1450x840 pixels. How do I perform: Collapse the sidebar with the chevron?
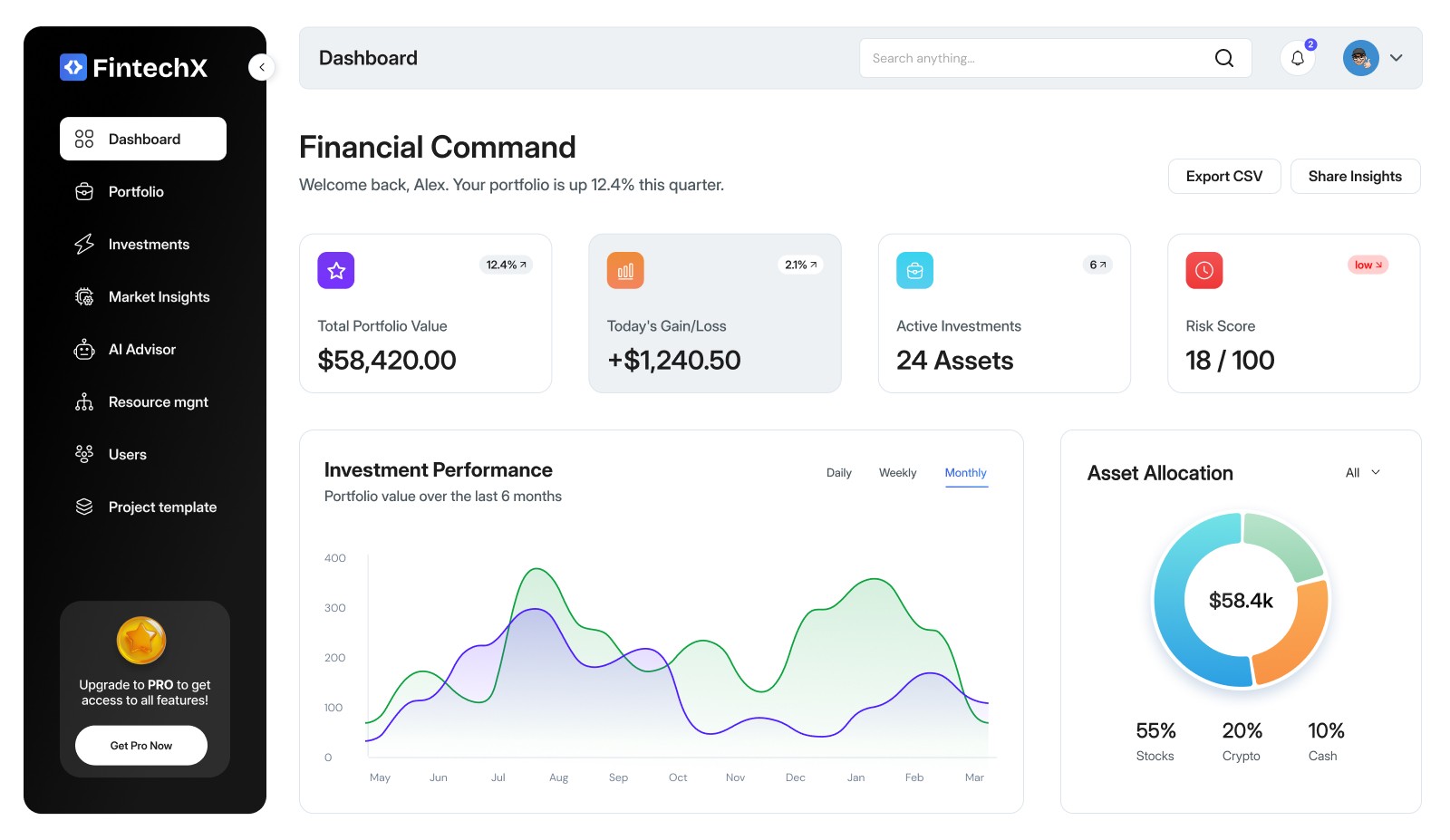[x=262, y=67]
